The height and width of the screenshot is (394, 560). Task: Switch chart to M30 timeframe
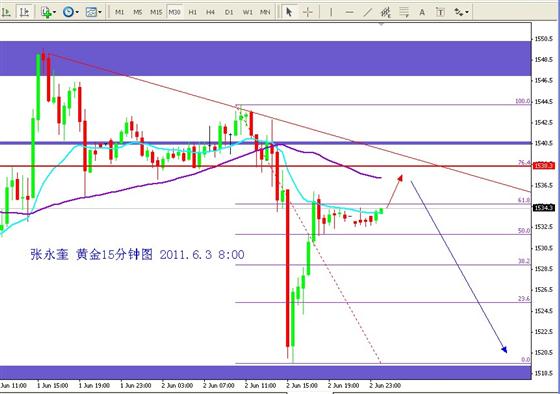(x=174, y=12)
